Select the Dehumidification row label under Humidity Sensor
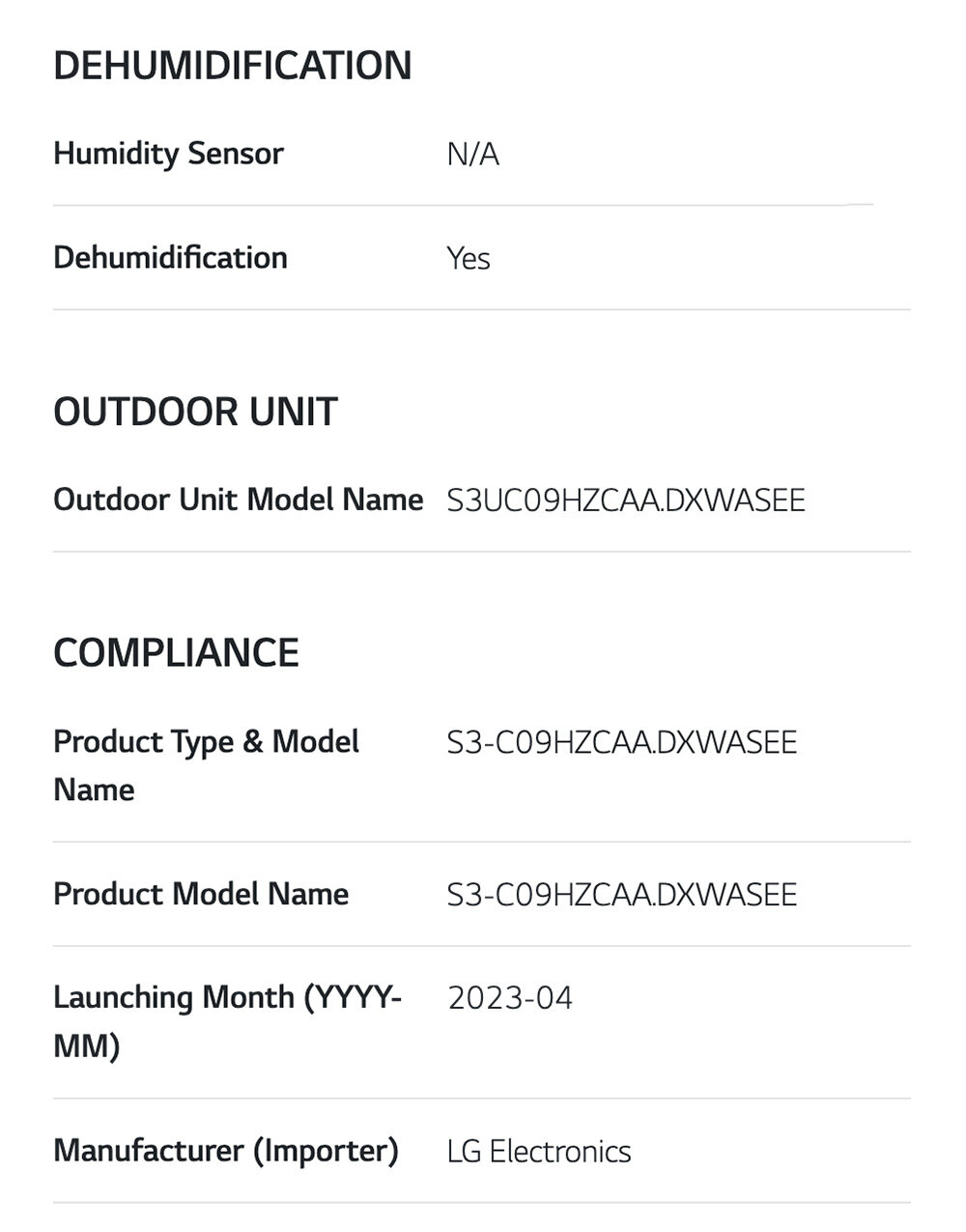Screen dimensions: 966x1232 (x=170, y=258)
